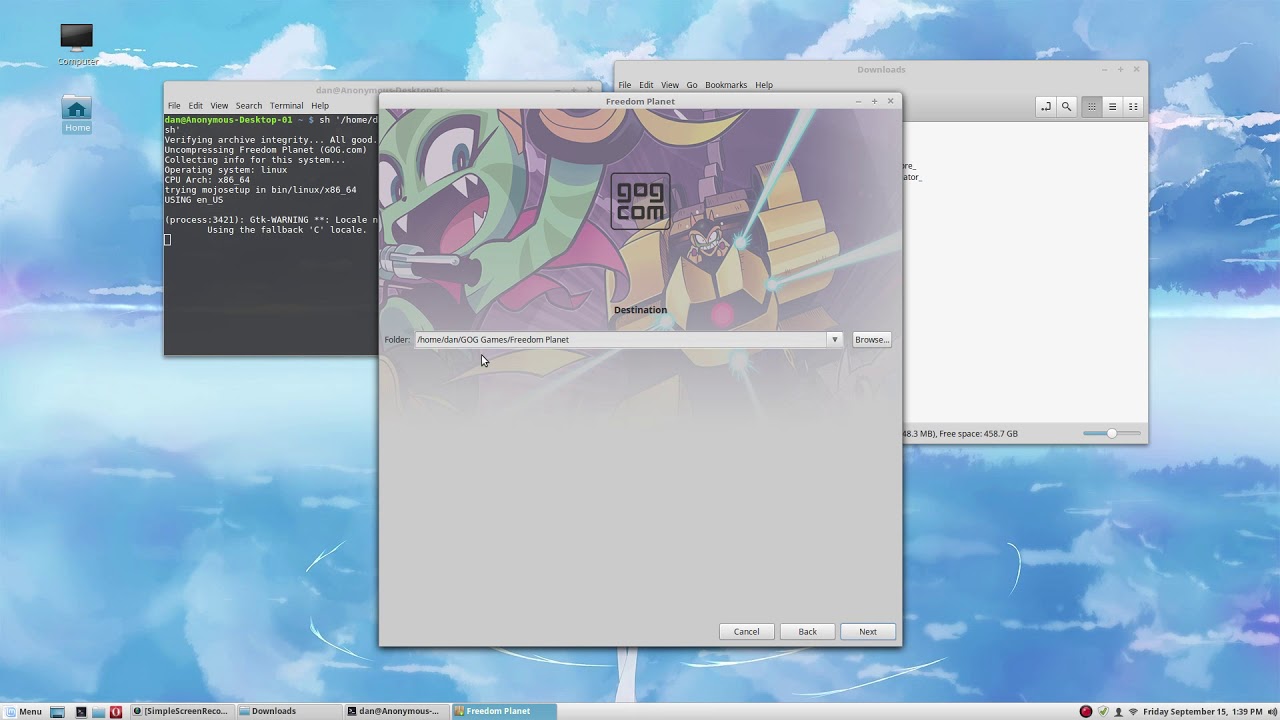Viewport: 1280px width, 720px height.
Task: Open the file manager taskbar launcher
Action: (98, 712)
